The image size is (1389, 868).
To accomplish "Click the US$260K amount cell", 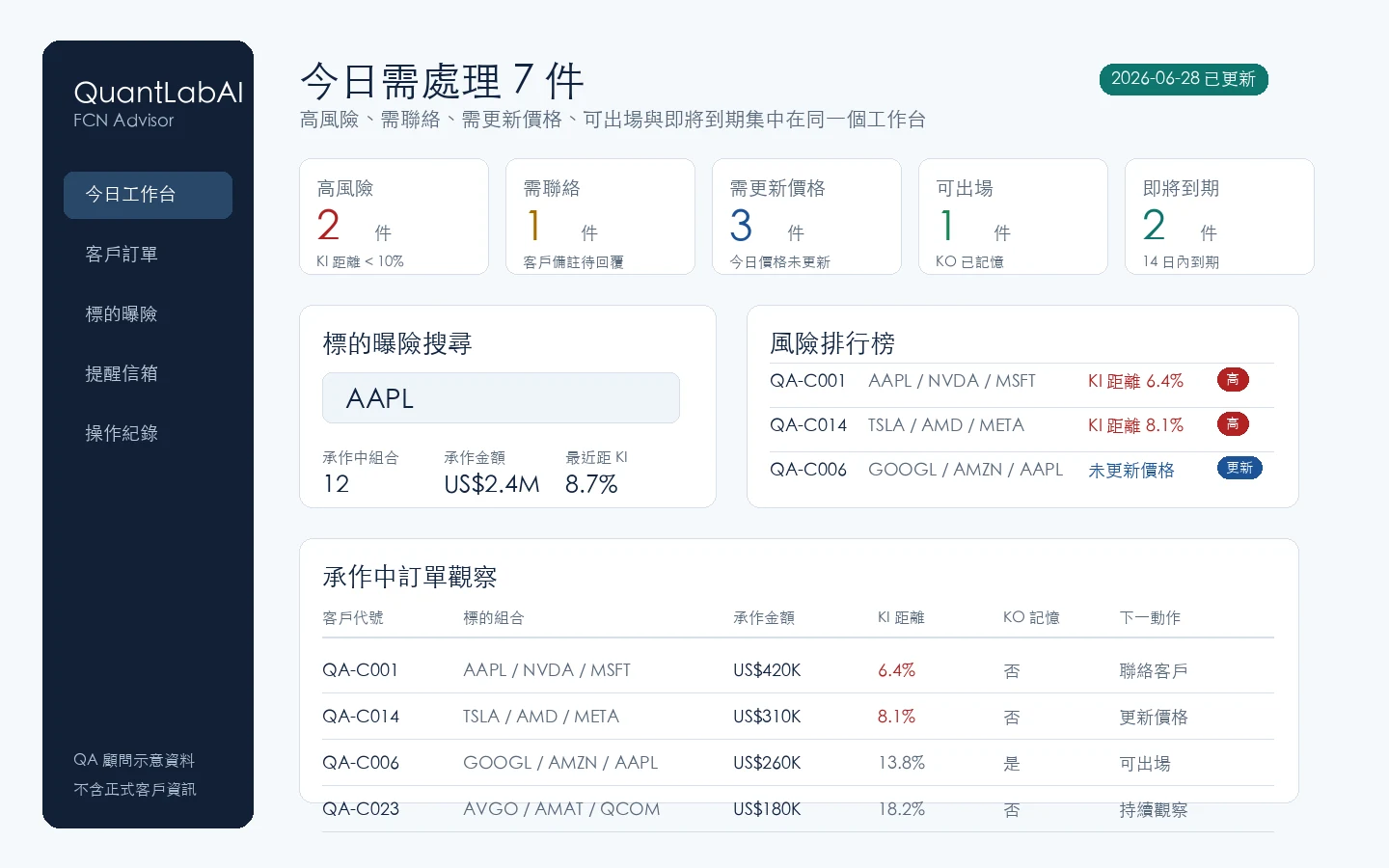I will [767, 763].
